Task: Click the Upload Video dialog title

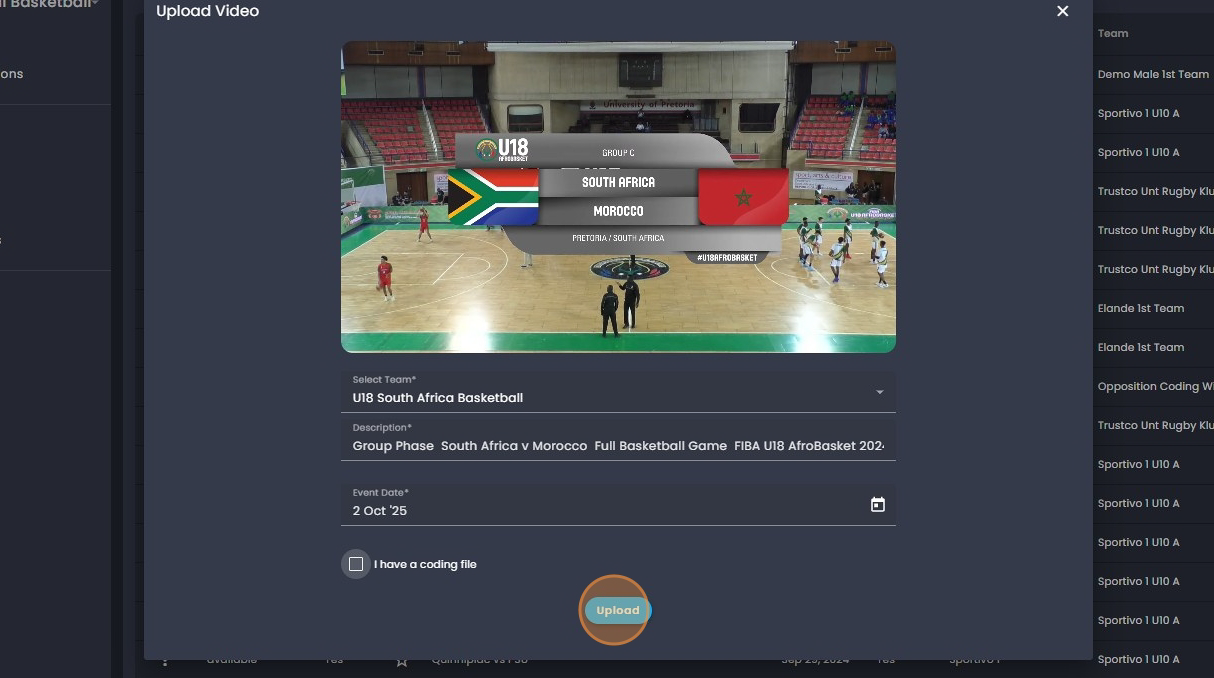Action: 207,11
